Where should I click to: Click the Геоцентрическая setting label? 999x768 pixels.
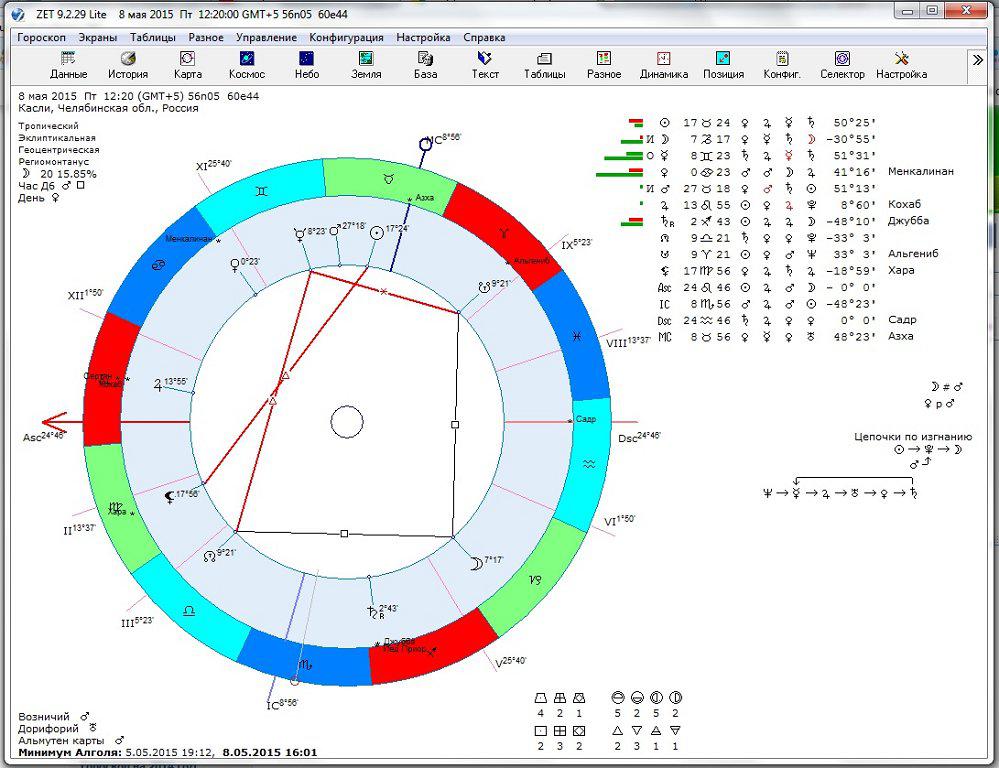(59, 150)
